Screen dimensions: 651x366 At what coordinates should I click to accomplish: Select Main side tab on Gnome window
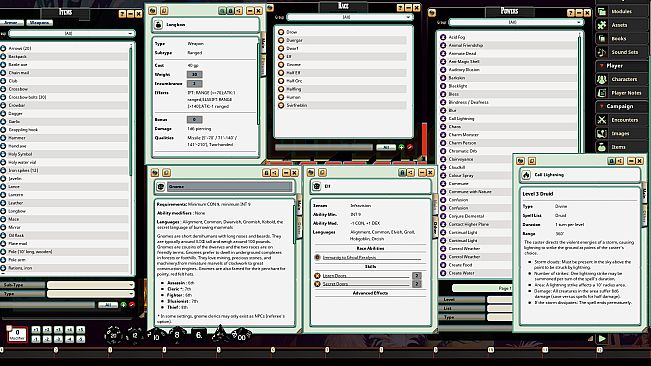pos(299,205)
